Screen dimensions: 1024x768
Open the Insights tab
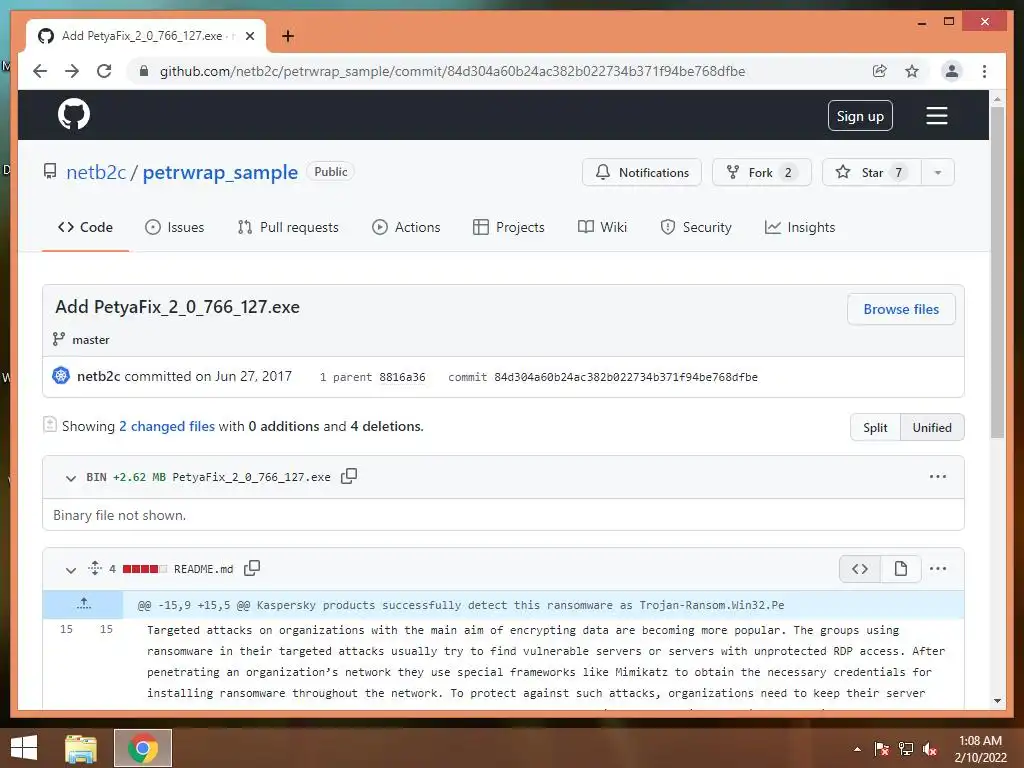click(800, 227)
